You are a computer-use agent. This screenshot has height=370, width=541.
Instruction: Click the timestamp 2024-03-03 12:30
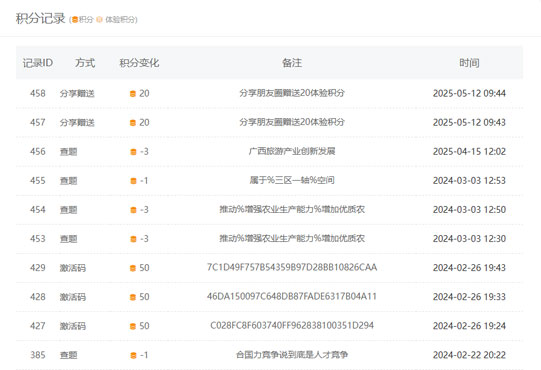469,238
